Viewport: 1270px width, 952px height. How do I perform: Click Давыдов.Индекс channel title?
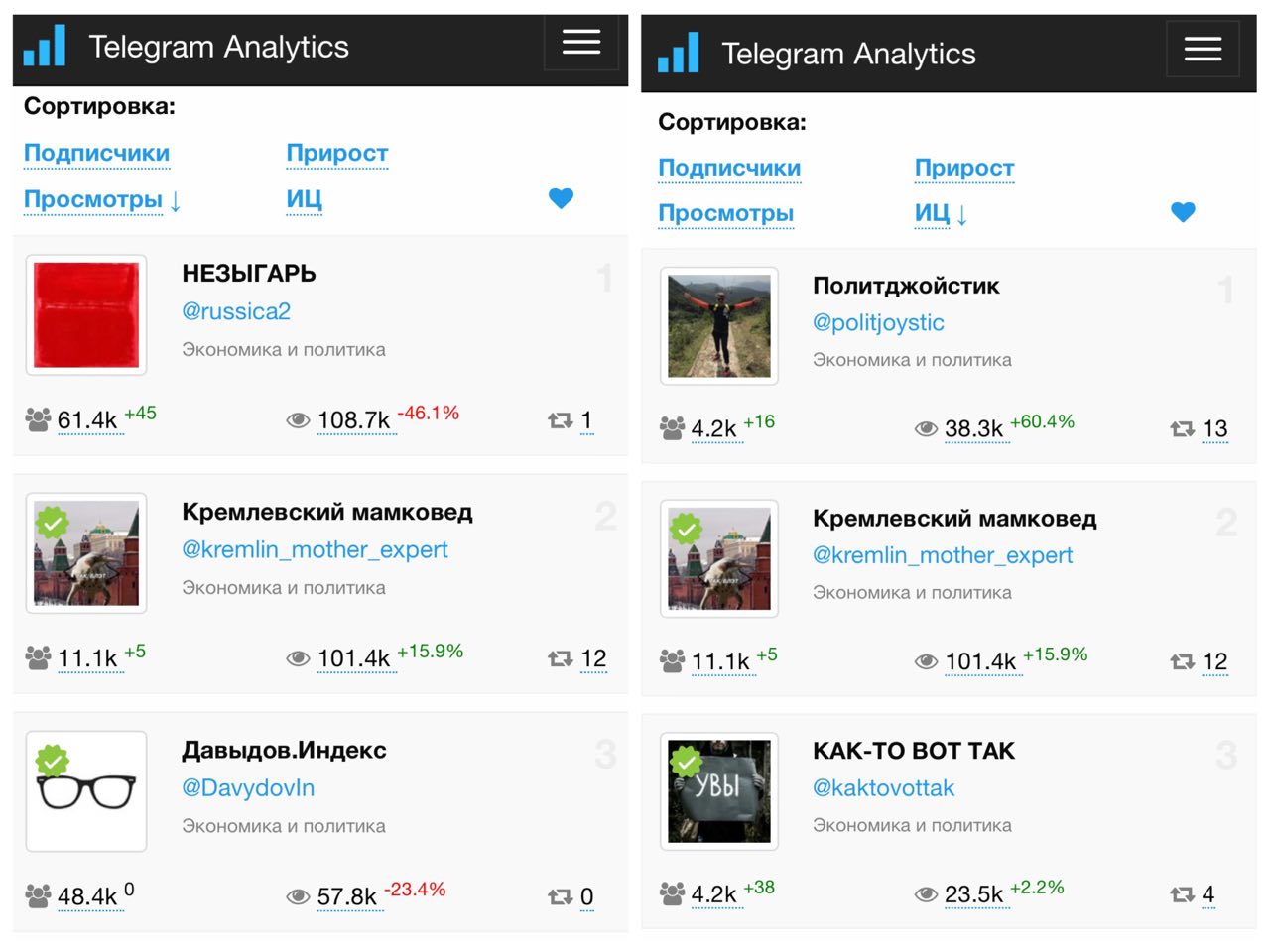[x=284, y=751]
